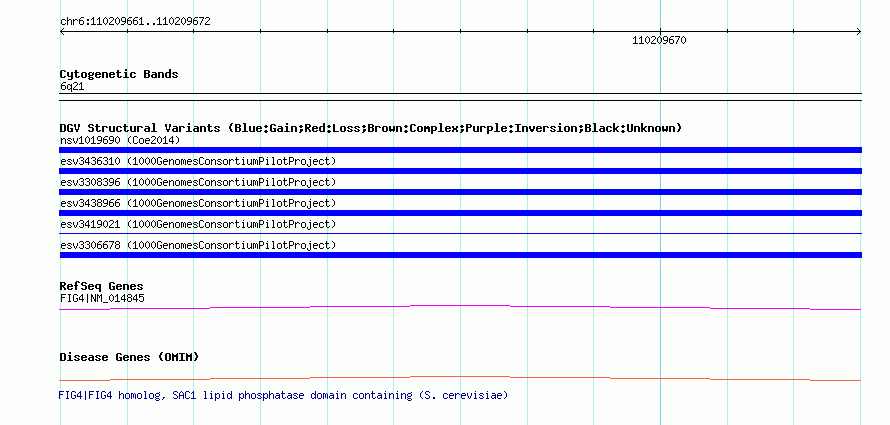Click the orange OMIM disease gene line
This screenshot has width=890, height=425.
point(460,378)
